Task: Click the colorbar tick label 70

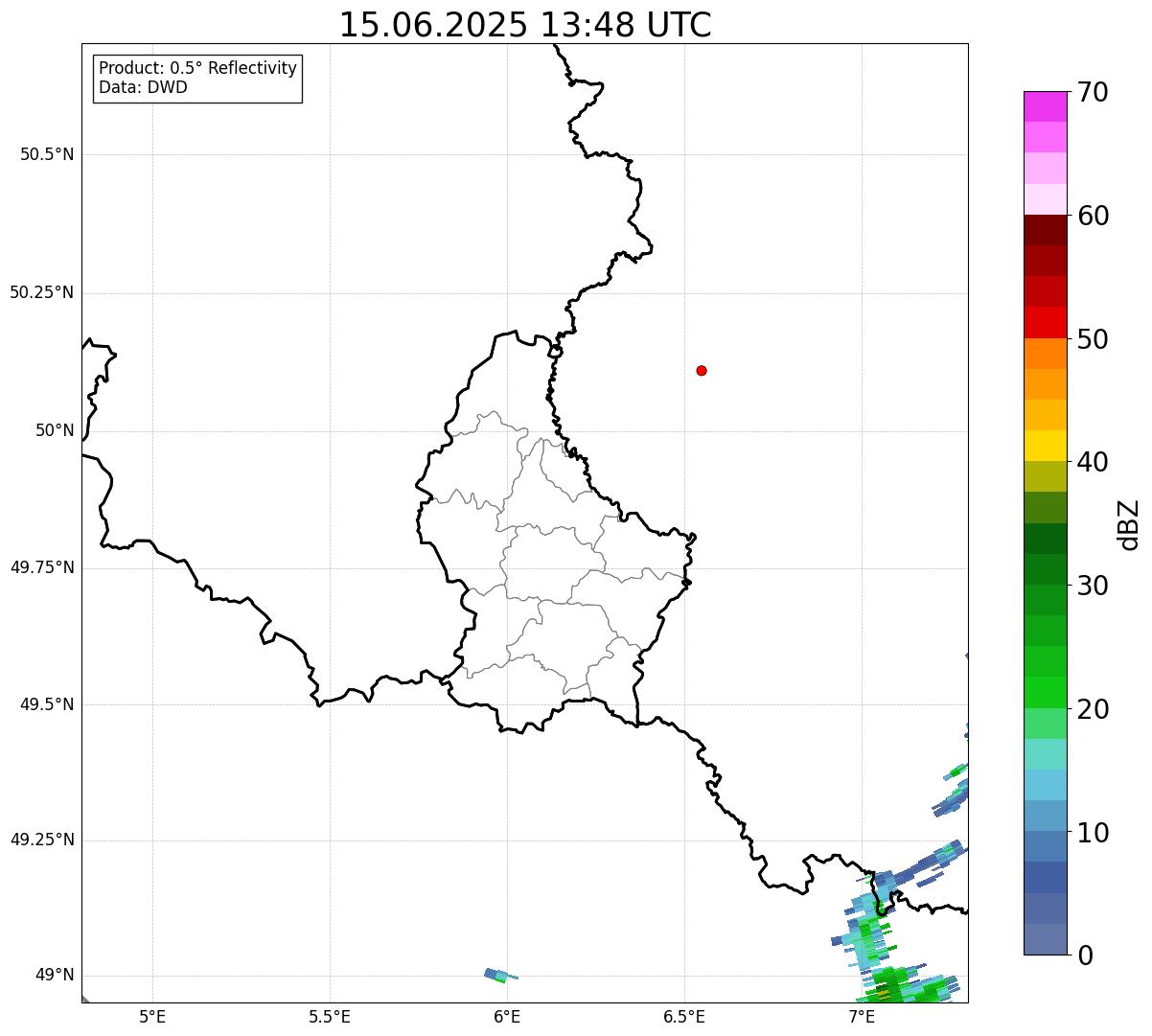Action: click(x=1094, y=92)
